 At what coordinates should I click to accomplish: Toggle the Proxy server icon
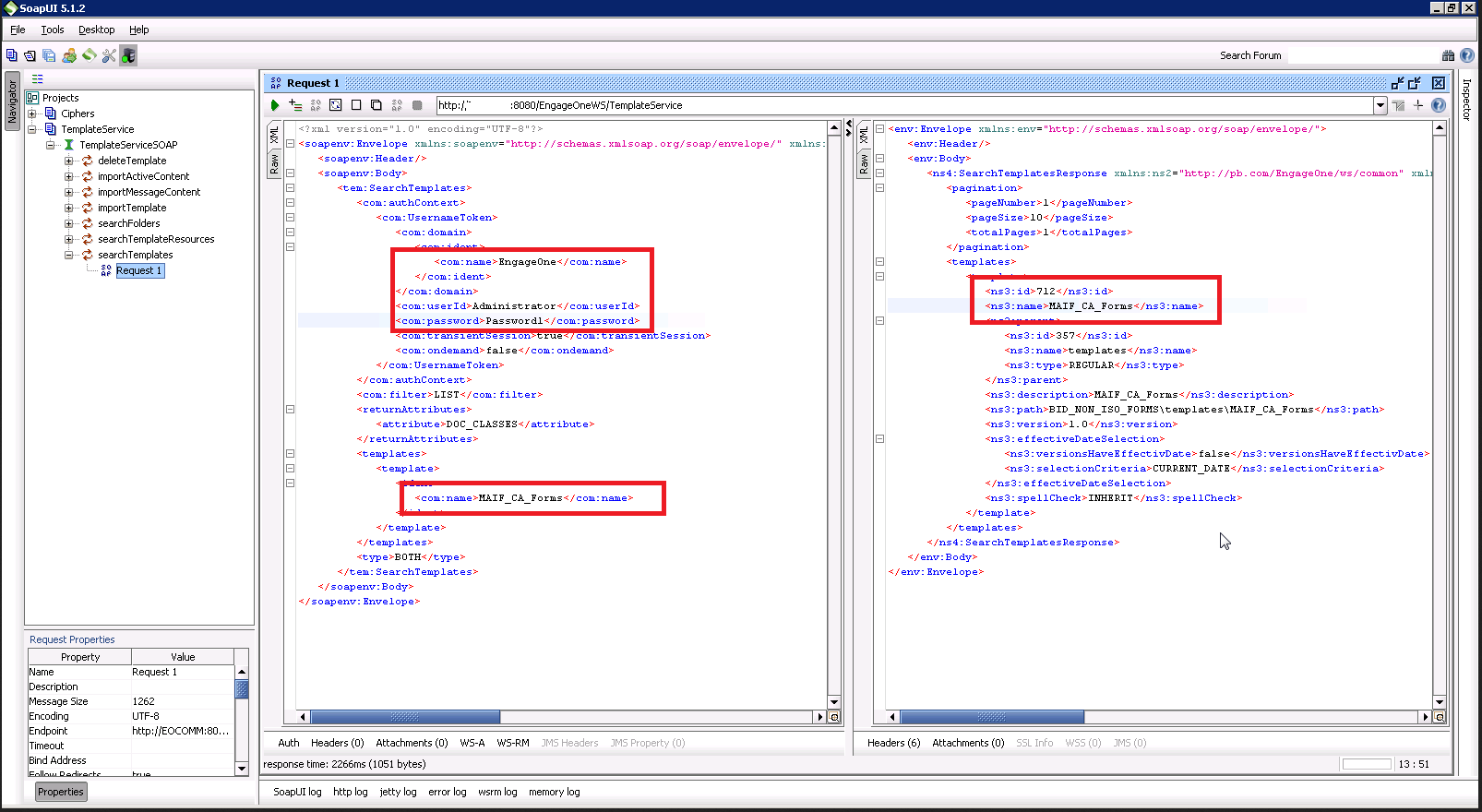coord(128,55)
